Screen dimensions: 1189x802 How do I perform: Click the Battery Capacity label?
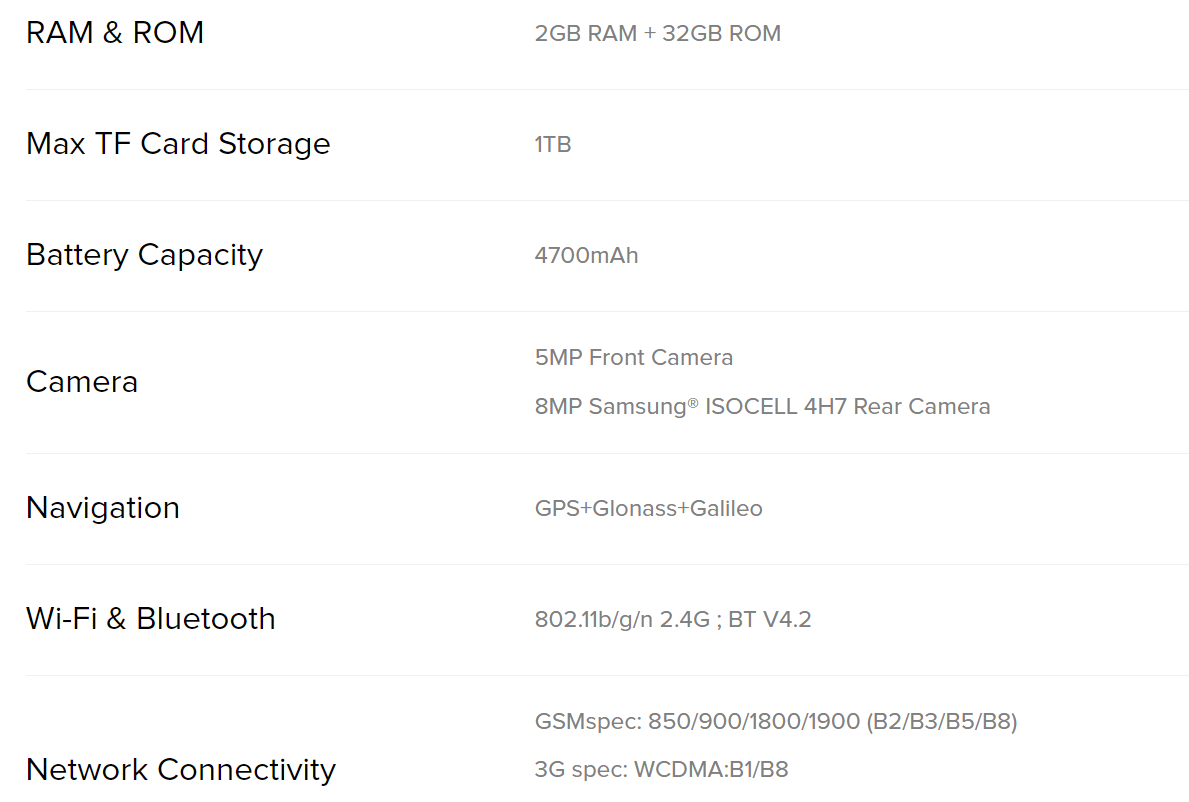[x=144, y=255]
